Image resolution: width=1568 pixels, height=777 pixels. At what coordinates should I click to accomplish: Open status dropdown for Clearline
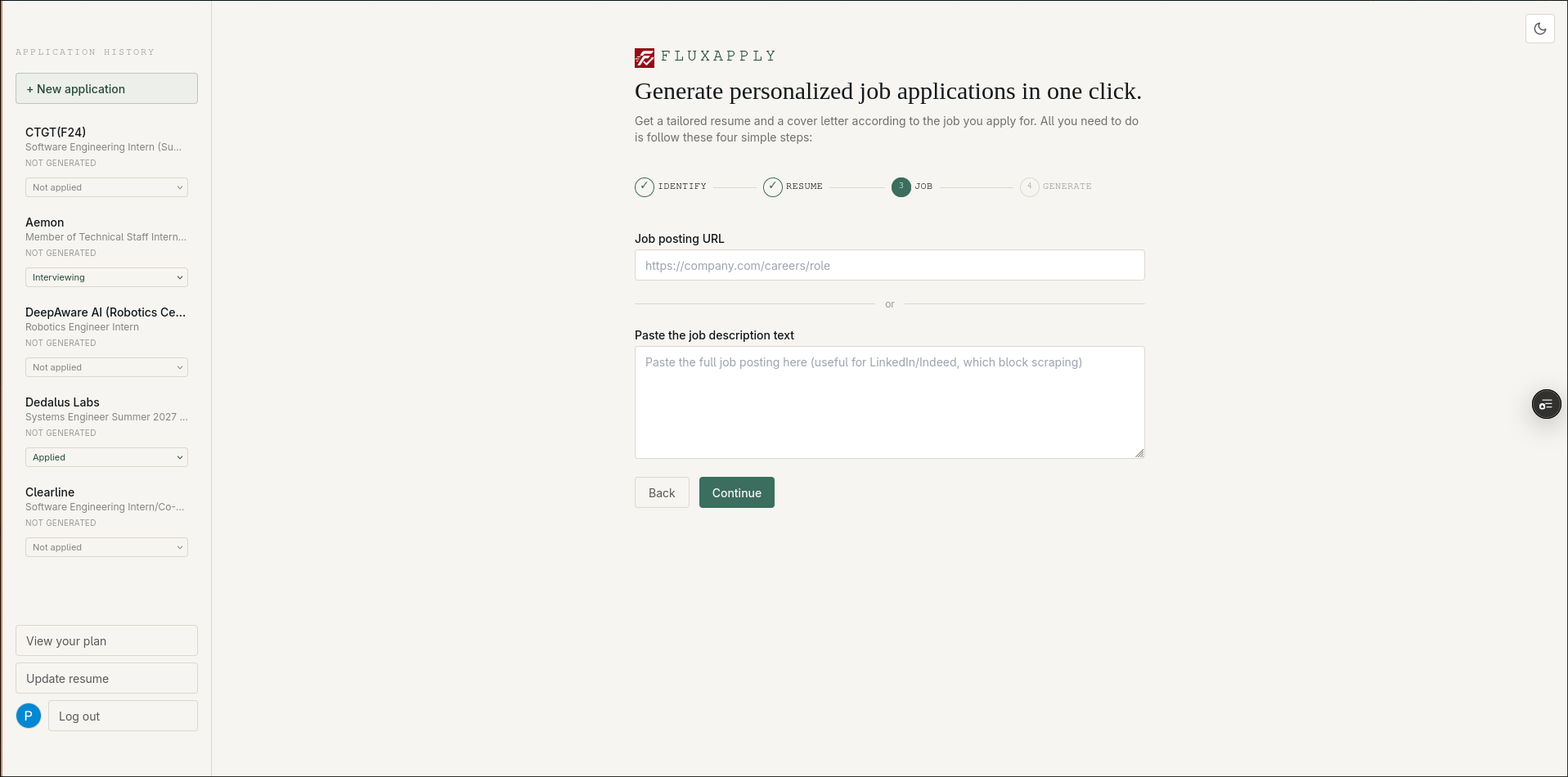tap(106, 547)
